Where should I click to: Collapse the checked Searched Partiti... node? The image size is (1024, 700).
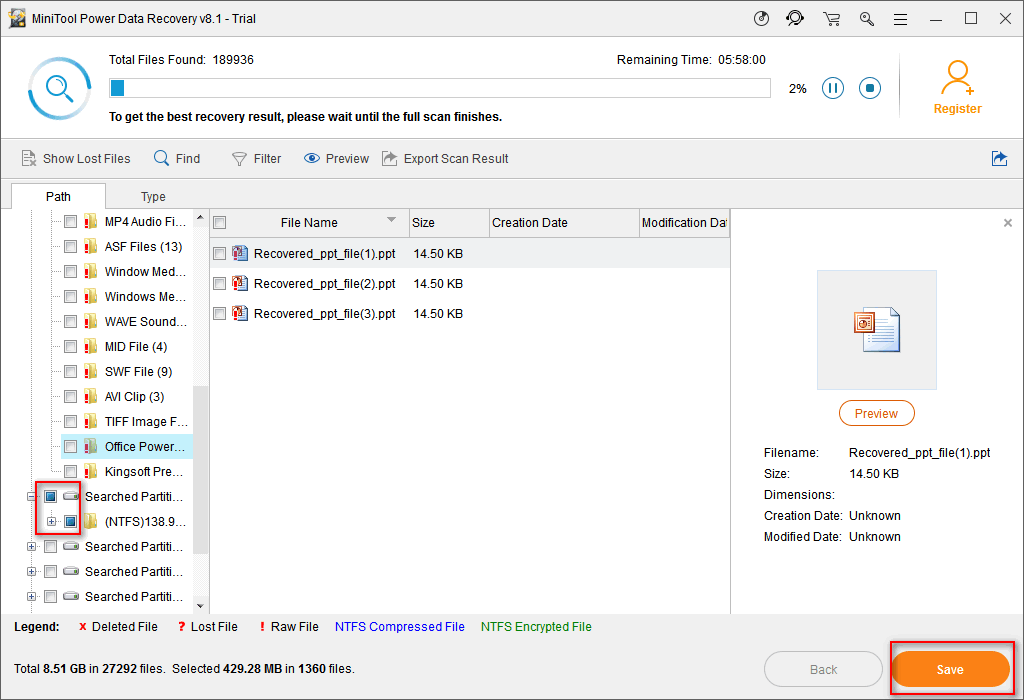tap(31, 496)
